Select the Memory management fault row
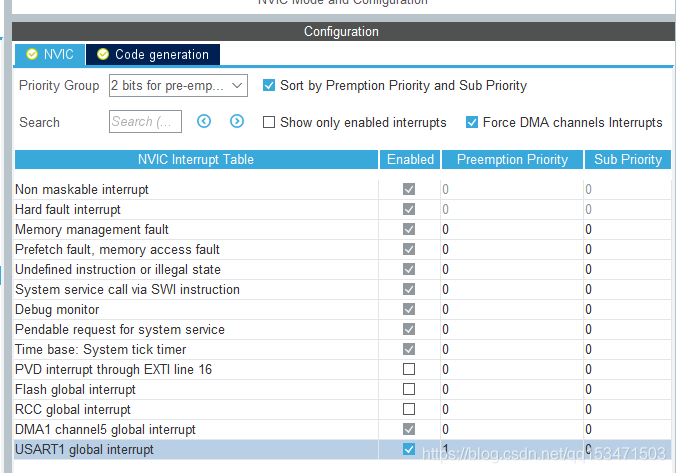Viewport: 676px width, 473px height. coord(343,229)
